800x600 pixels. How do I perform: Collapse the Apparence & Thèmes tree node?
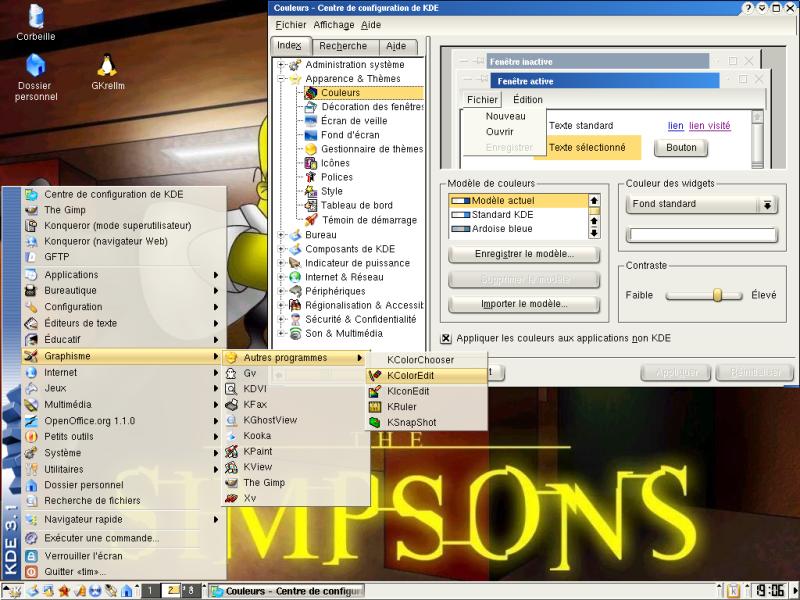tap(281, 79)
